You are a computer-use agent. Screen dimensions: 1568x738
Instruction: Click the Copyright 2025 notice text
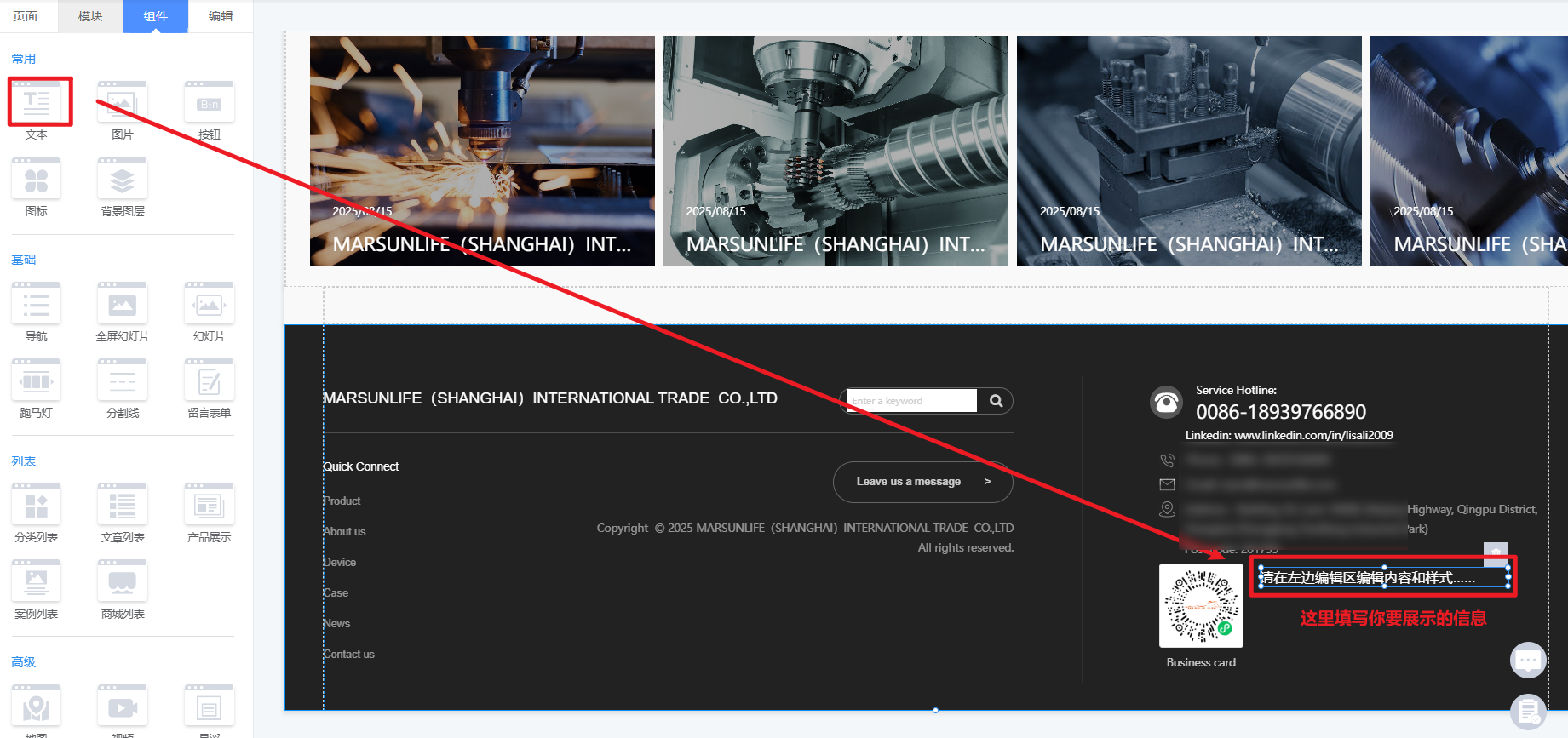pos(805,528)
